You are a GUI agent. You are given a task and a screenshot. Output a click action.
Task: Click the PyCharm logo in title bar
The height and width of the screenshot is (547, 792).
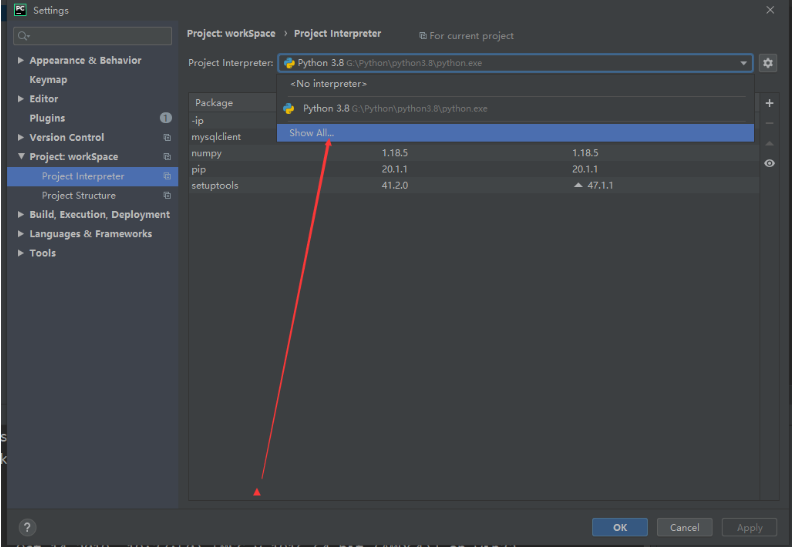tap(20, 10)
